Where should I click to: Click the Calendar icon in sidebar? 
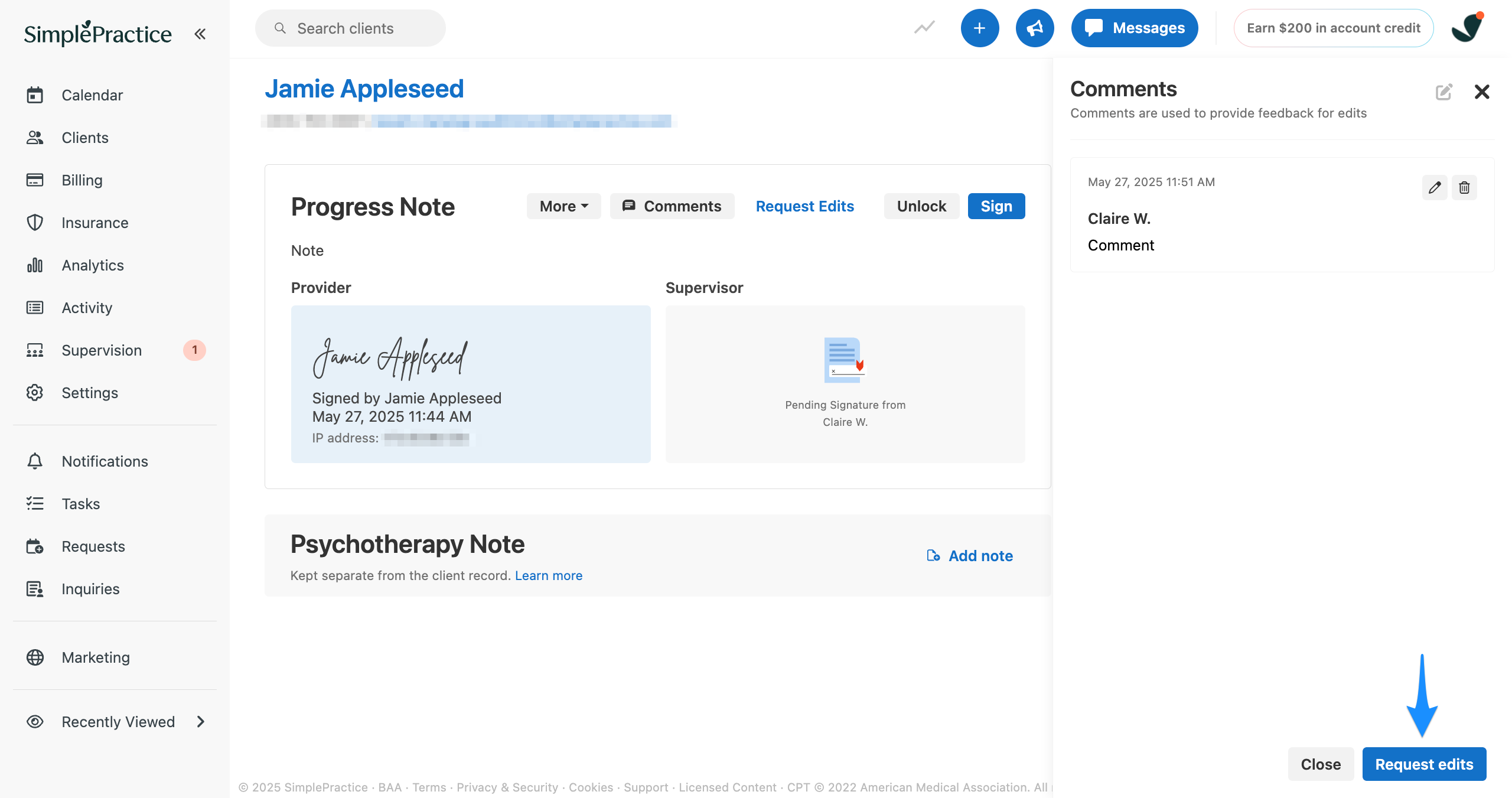pos(35,95)
